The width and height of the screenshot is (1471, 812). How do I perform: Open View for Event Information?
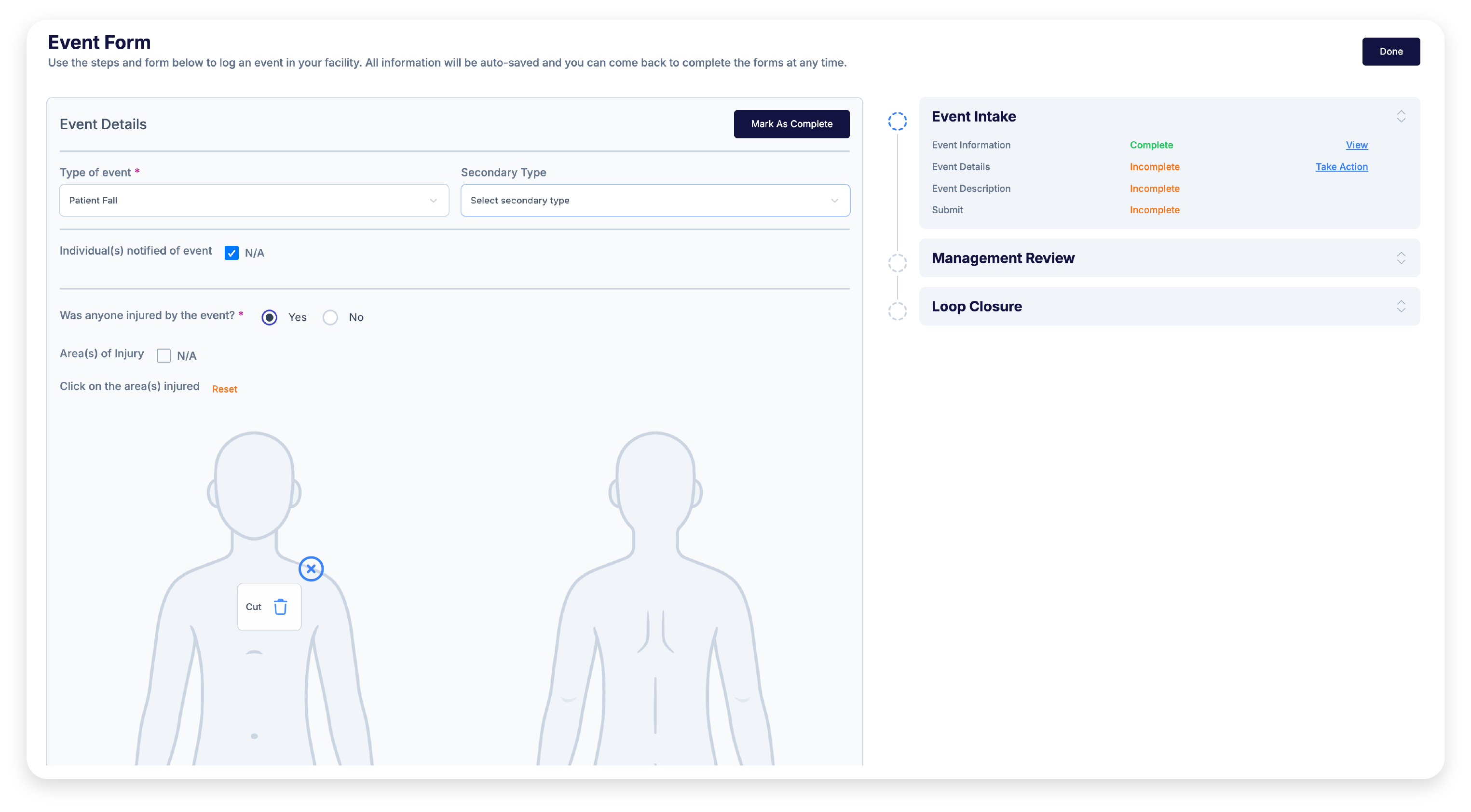1357,145
